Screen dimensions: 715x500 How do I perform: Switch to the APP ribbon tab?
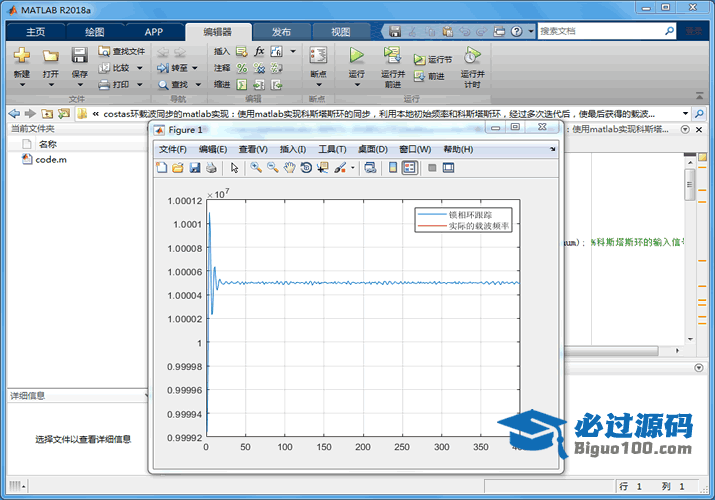point(154,32)
